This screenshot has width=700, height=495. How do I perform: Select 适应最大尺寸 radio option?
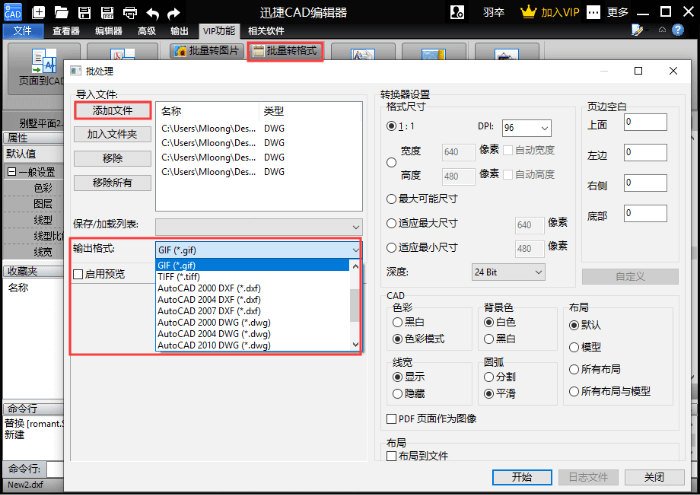[x=392, y=223]
